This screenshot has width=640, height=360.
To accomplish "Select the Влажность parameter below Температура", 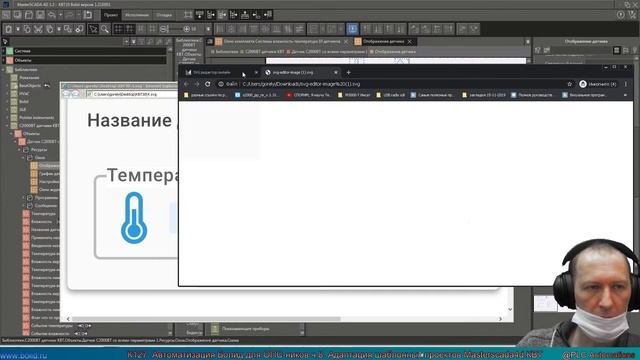I will (41, 222).
